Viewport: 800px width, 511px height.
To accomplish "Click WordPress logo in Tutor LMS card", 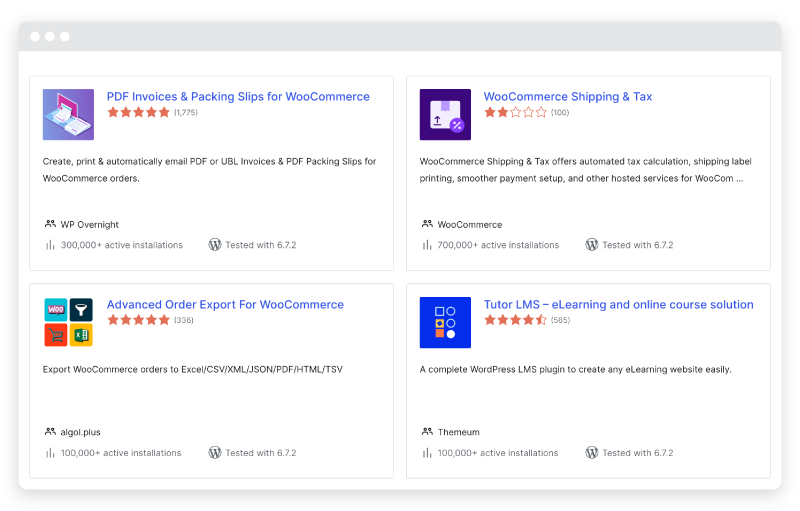I will [592, 452].
